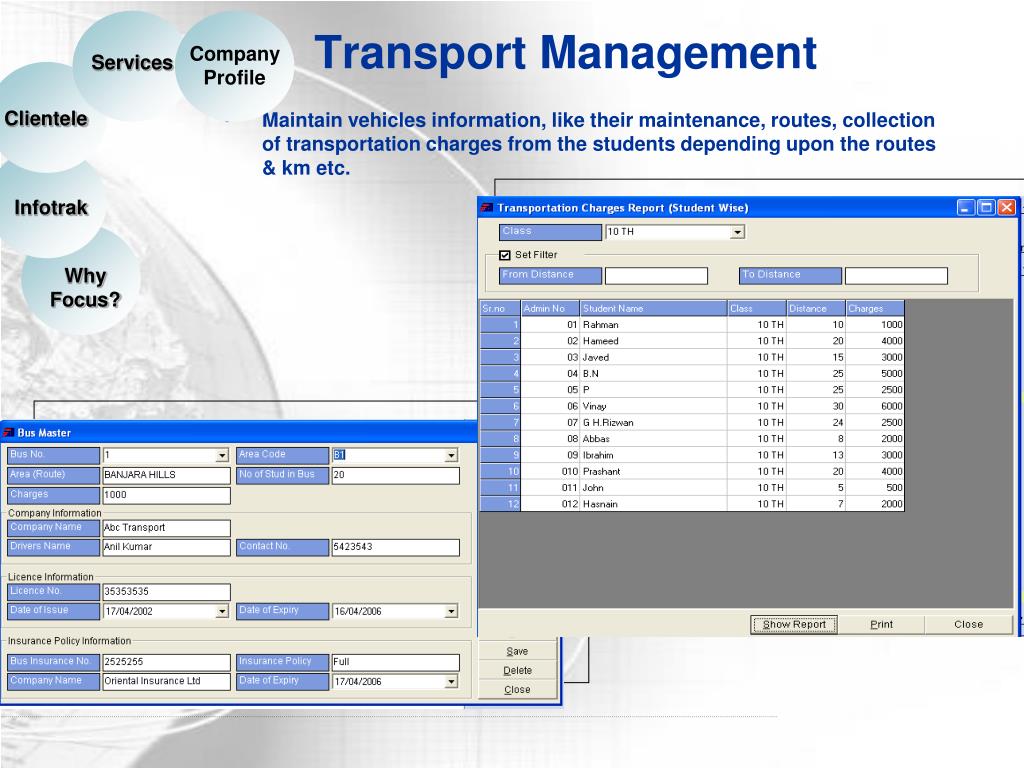Click the student name Hameed
This screenshot has height=768, width=1024.
(601, 341)
